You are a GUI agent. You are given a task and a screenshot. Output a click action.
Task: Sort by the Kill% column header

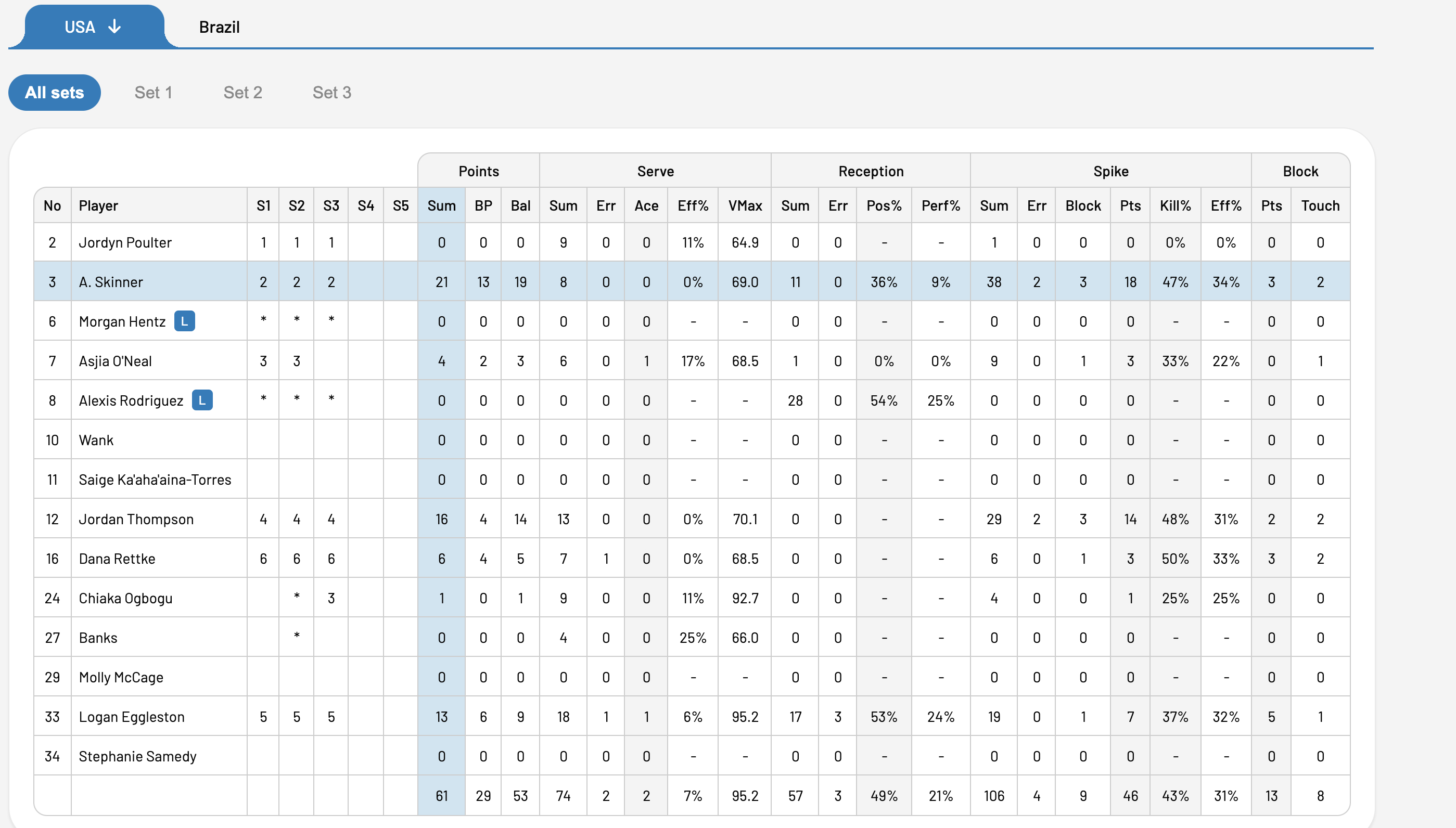pos(1176,206)
